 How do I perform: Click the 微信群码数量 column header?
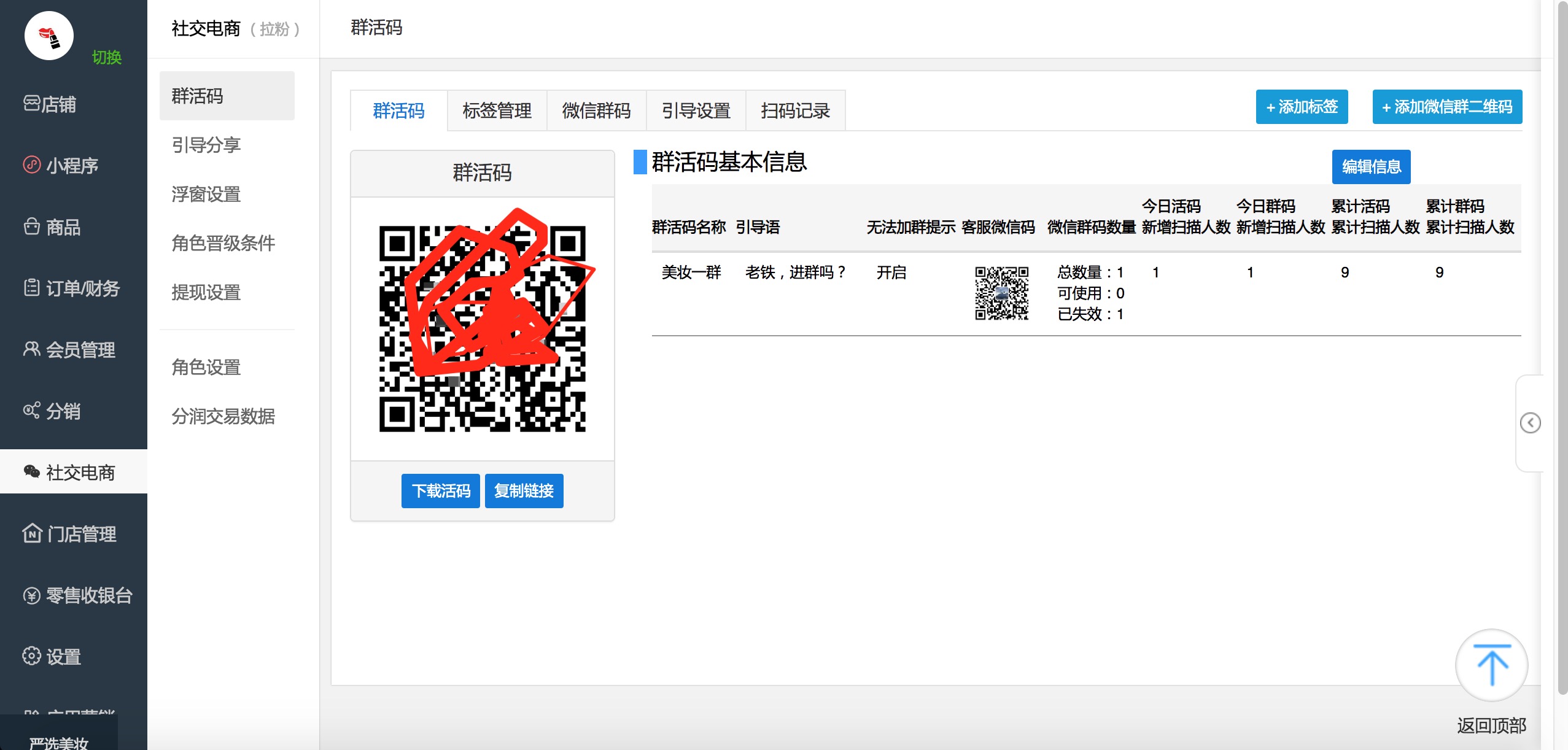[1092, 227]
